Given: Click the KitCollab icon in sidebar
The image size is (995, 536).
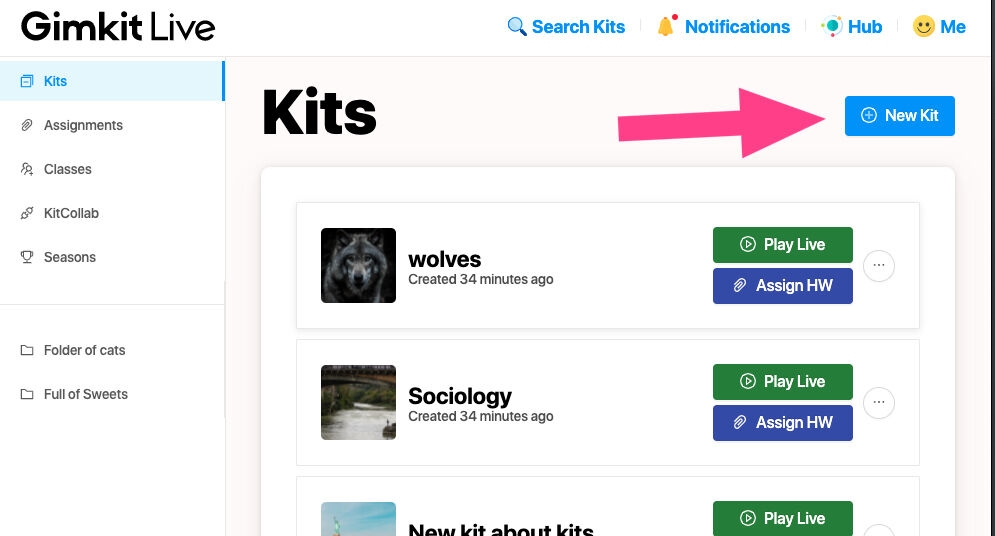Looking at the screenshot, I should pos(27,213).
